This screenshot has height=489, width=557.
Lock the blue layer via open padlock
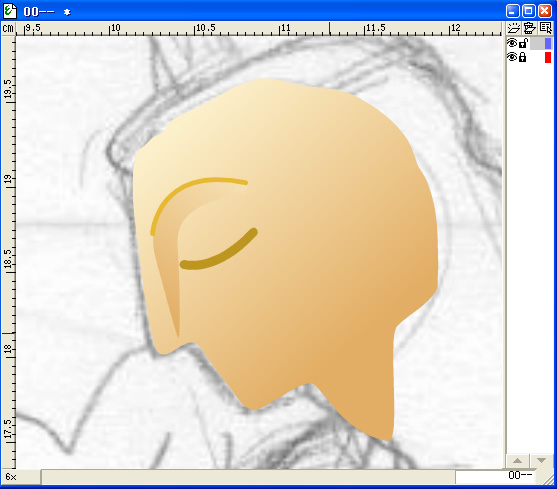coord(523,43)
